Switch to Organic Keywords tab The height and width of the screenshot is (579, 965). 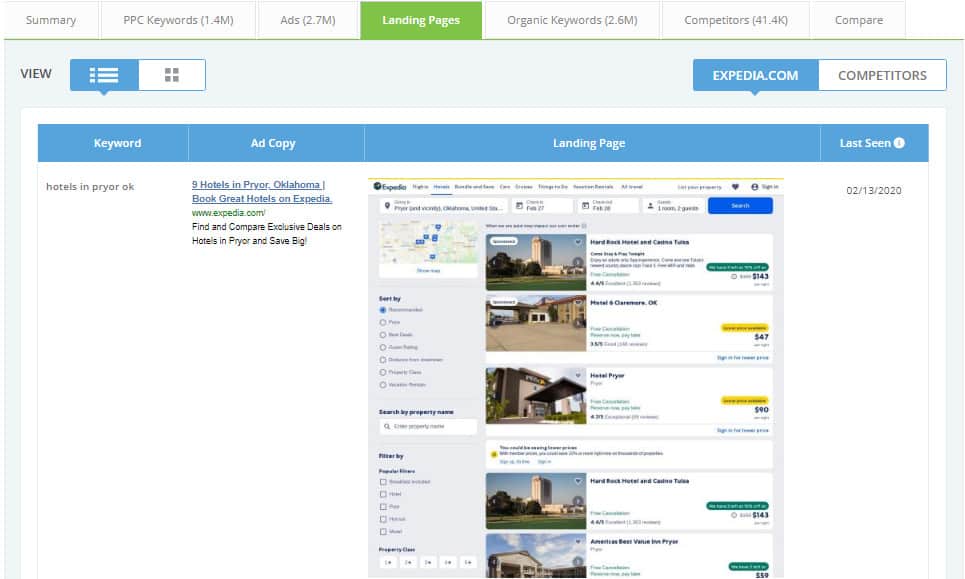tap(569, 20)
